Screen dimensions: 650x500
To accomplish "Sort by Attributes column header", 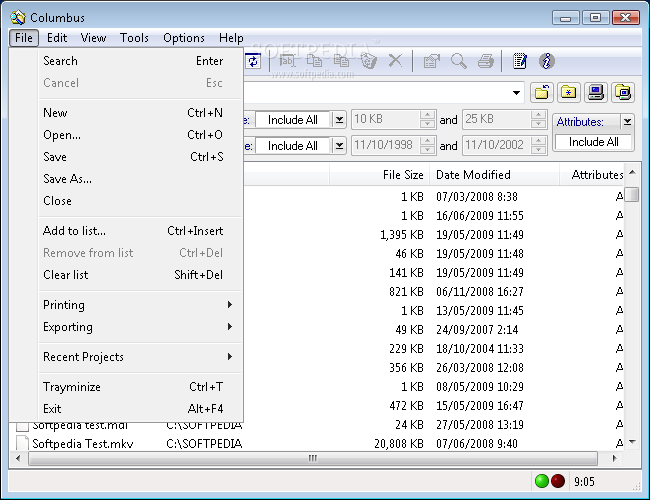I will click(x=592, y=175).
